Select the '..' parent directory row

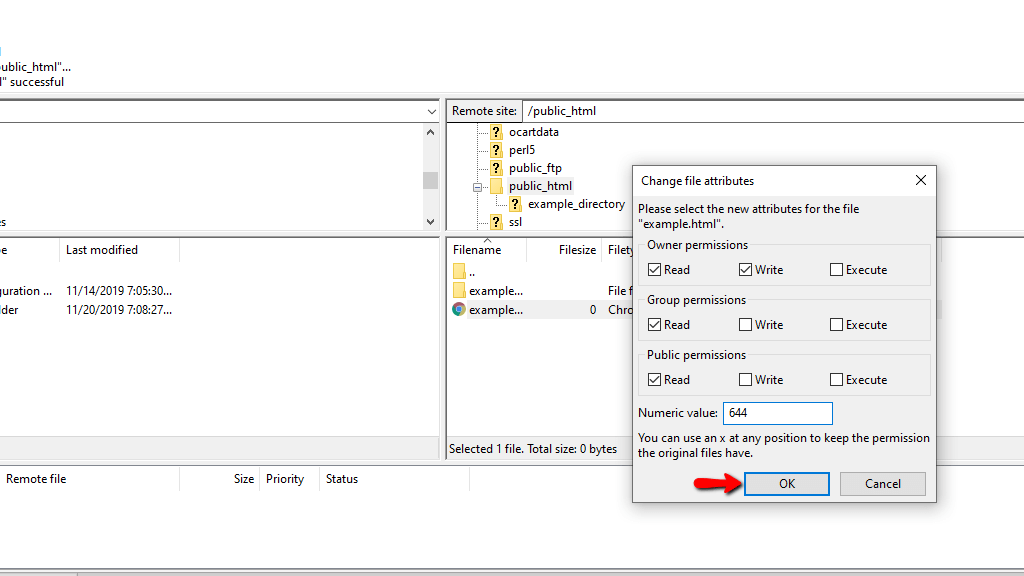[x=539, y=272]
